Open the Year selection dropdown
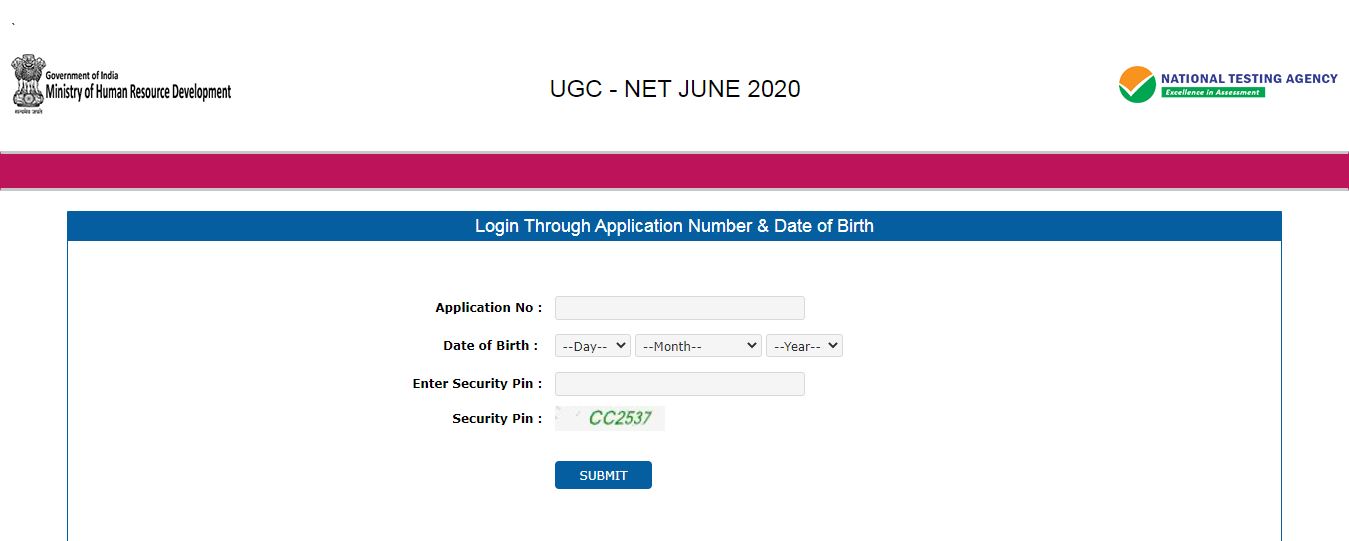 tap(804, 346)
